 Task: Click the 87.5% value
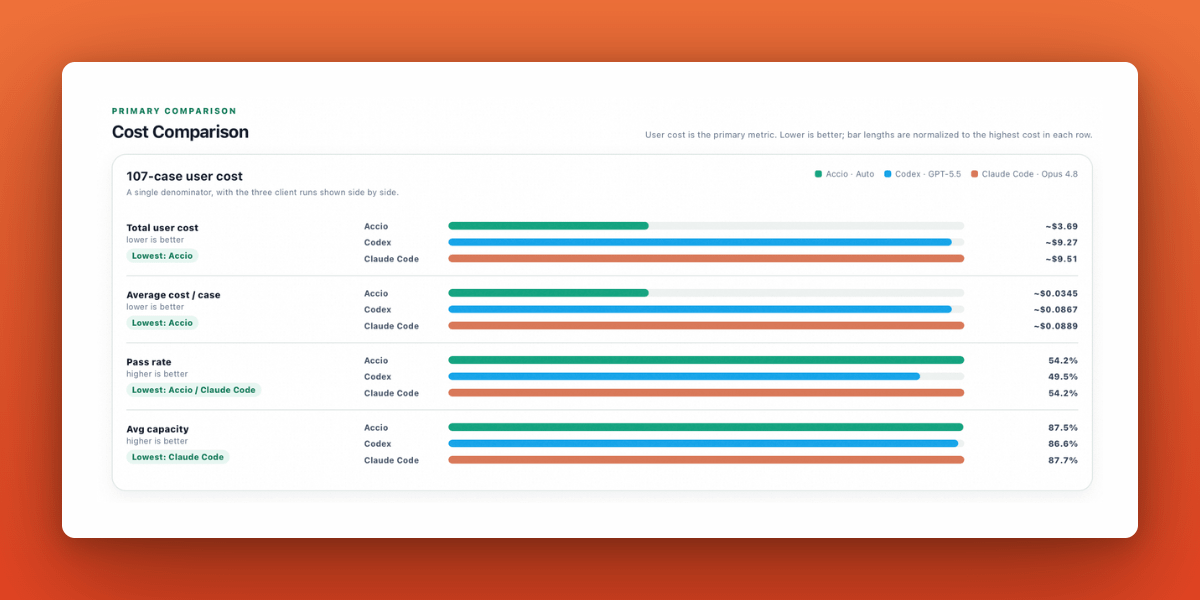(x=1063, y=427)
